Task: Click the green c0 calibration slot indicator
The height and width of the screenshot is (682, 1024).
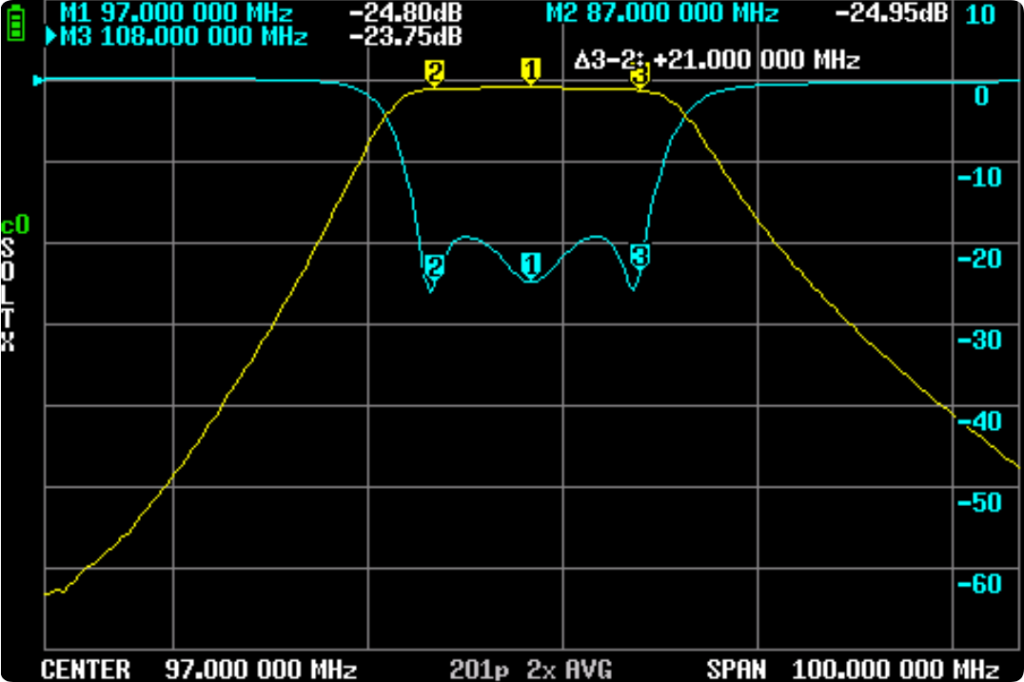Action: pos(15,226)
